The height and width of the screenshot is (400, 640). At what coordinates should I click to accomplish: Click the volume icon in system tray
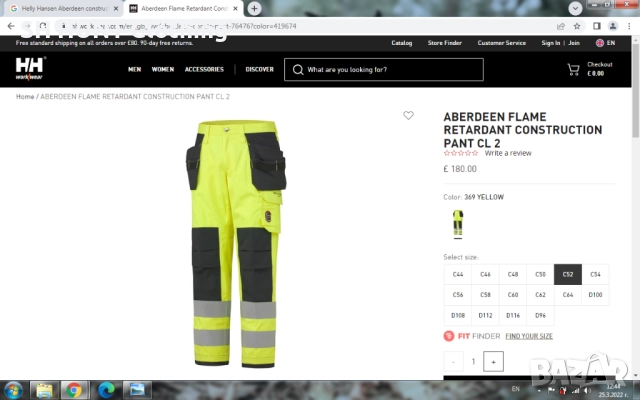[587, 391]
